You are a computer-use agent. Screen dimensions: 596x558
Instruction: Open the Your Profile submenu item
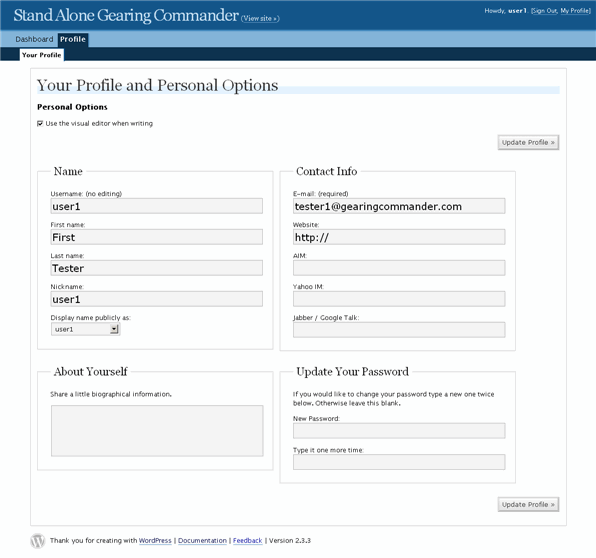[x=41, y=55]
